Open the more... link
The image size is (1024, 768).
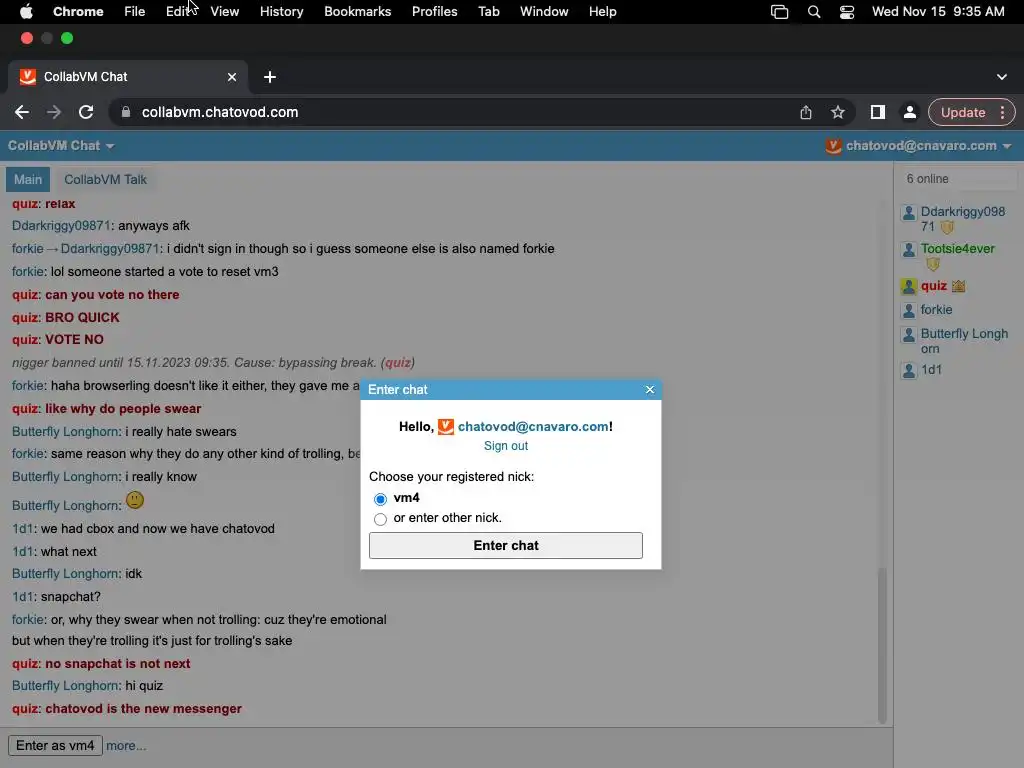coord(126,745)
